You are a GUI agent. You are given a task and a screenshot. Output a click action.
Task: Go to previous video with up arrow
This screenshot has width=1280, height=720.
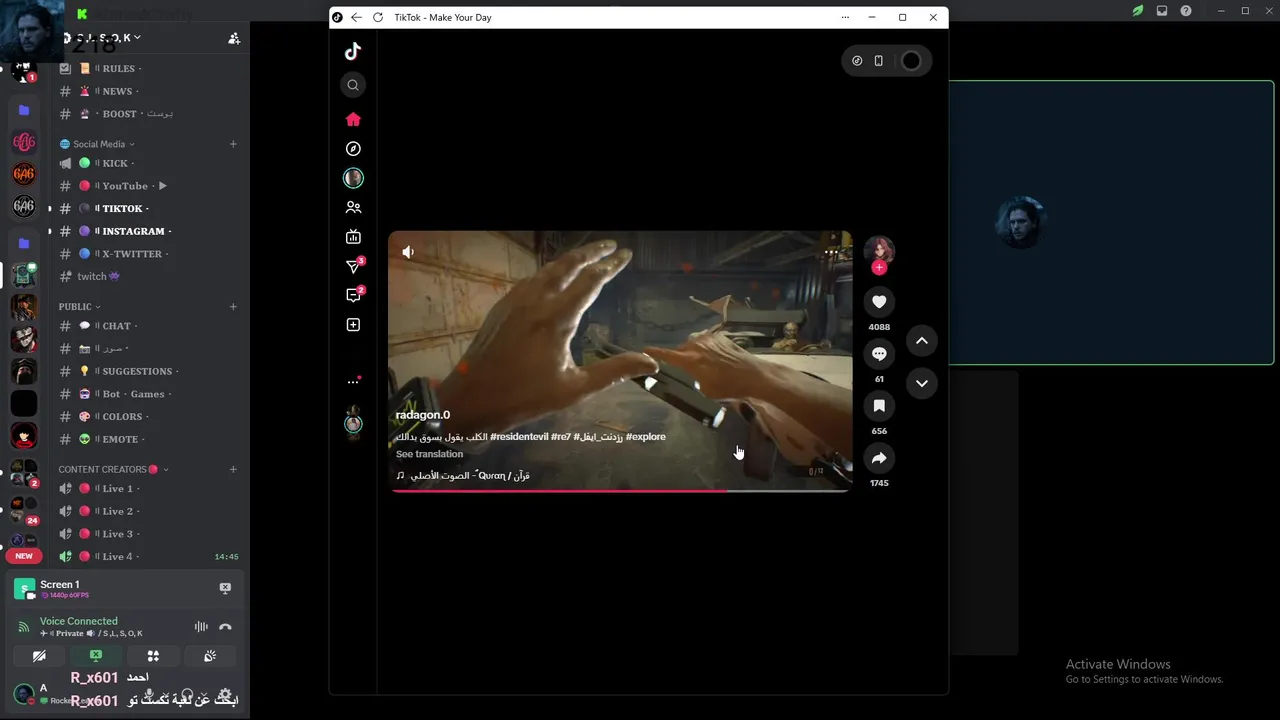922,341
